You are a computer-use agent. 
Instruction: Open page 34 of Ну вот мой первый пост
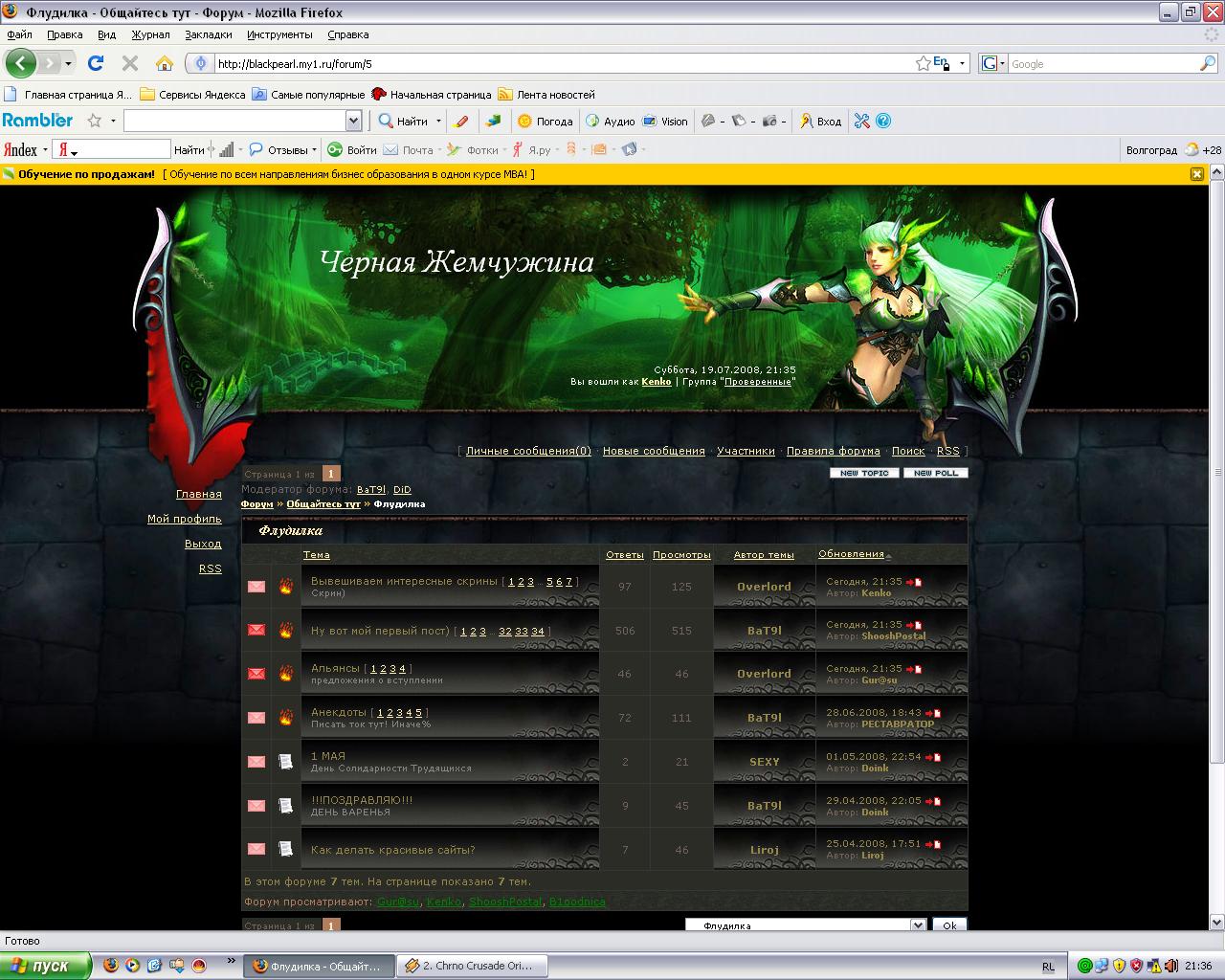point(538,631)
